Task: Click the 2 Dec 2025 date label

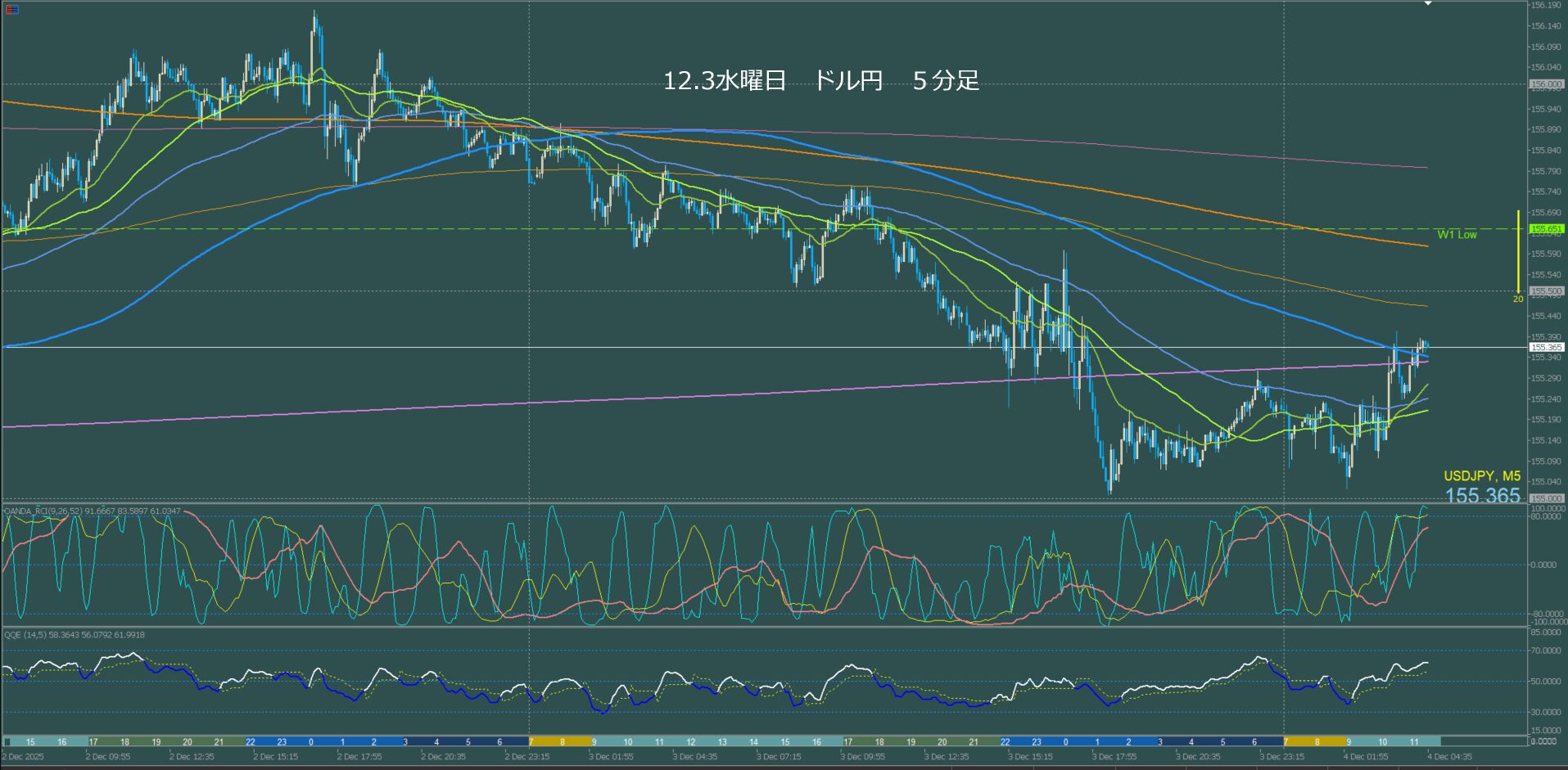Action: point(24,757)
